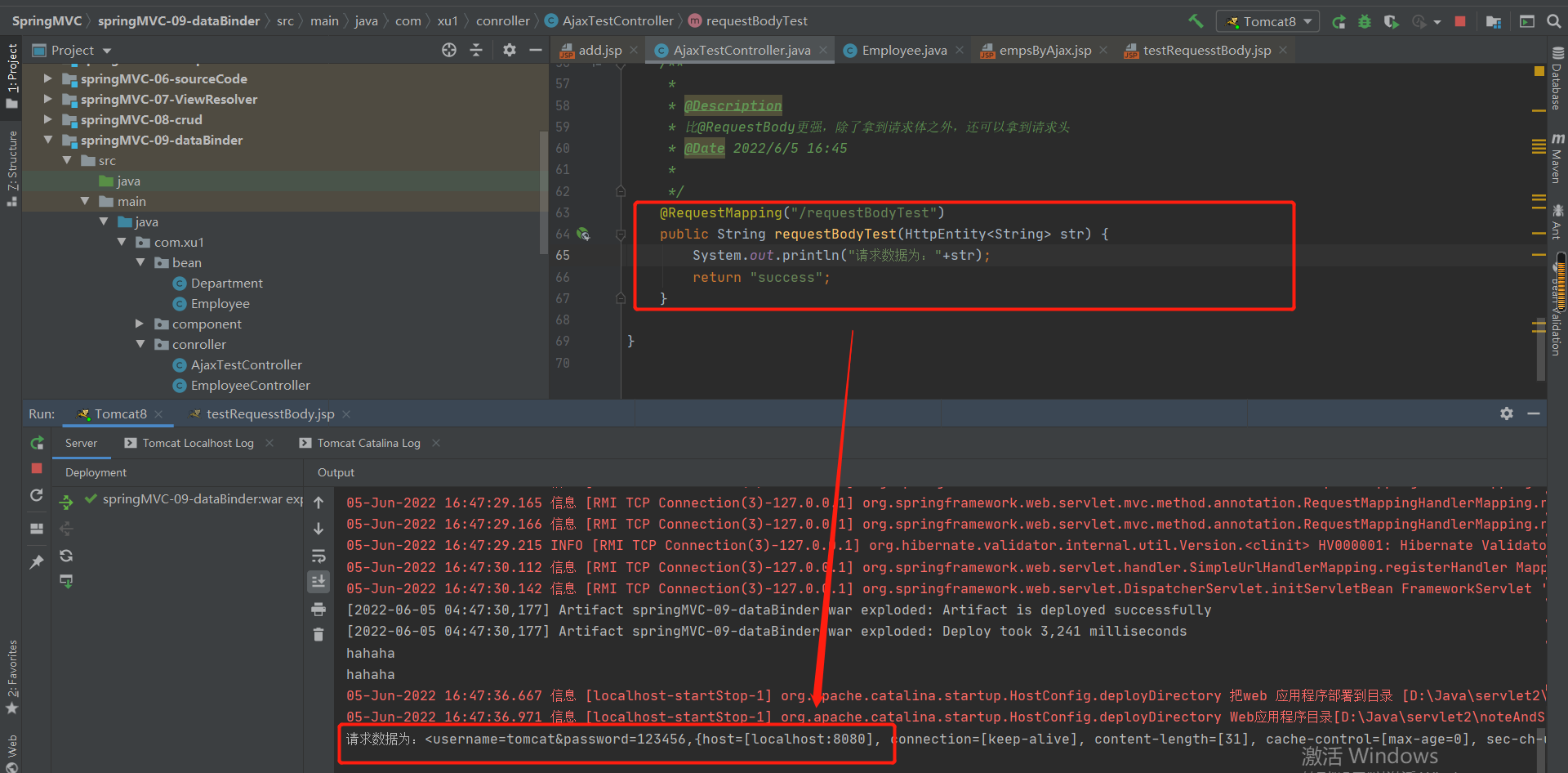This screenshot has width=1568, height=773.
Task: Close the AjaxTestController.java tab
Action: (x=823, y=51)
